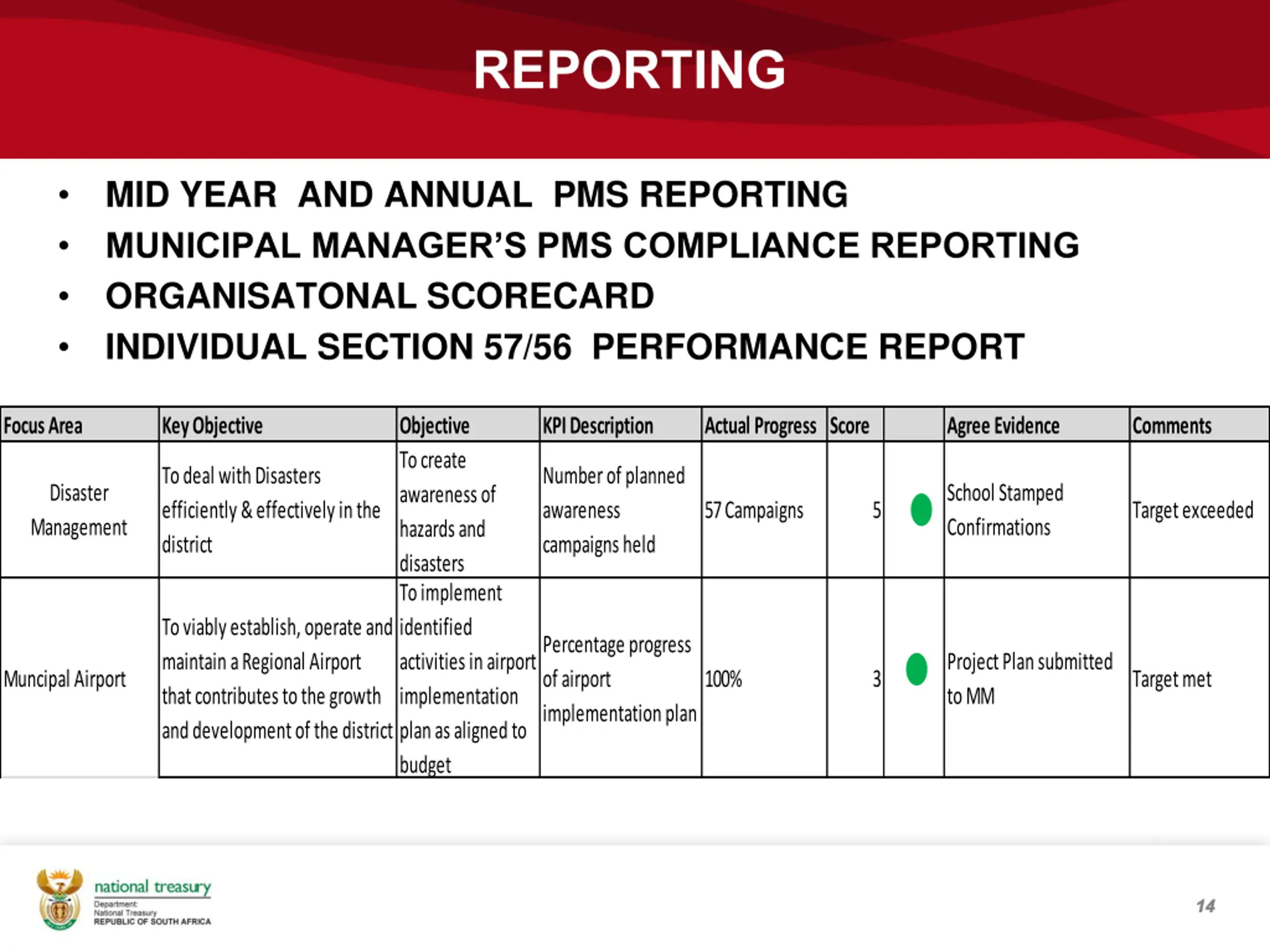Click the 'national treasury' logo text
The image size is (1270, 952).
coord(153,887)
